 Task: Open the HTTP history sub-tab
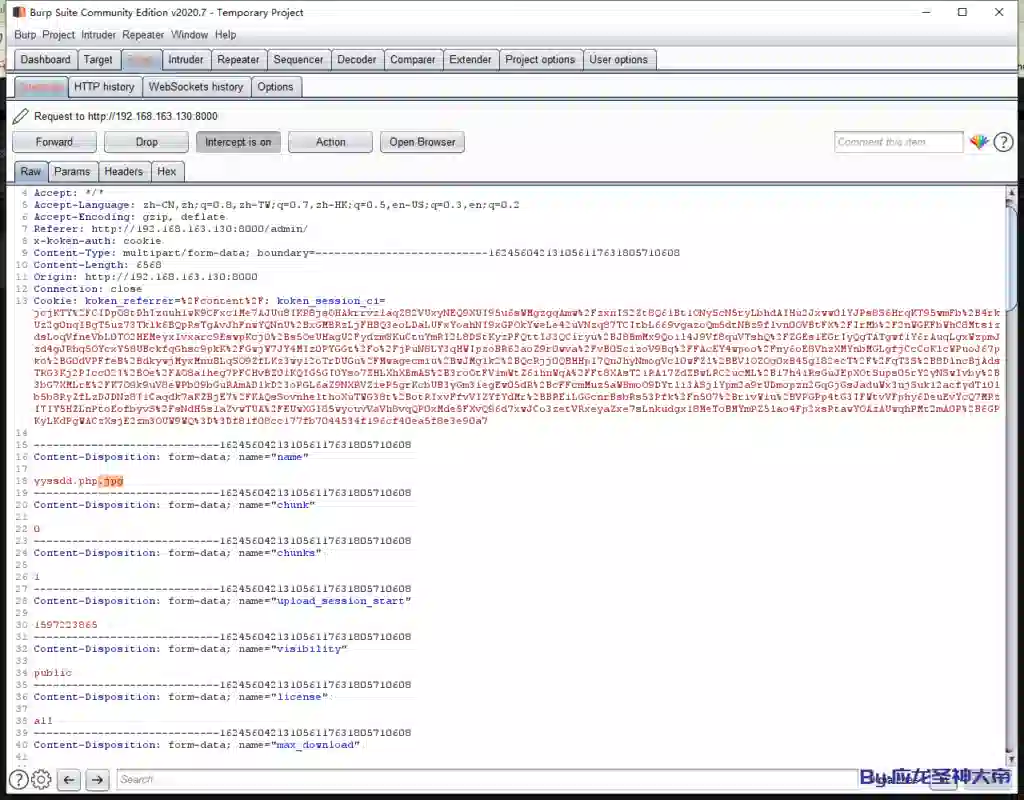coord(104,87)
